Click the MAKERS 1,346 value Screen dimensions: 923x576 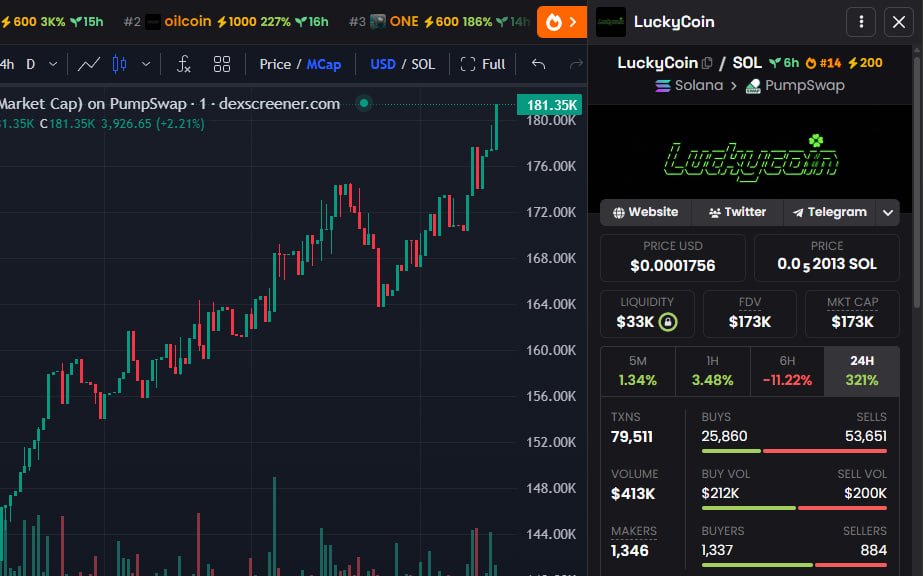coord(629,551)
